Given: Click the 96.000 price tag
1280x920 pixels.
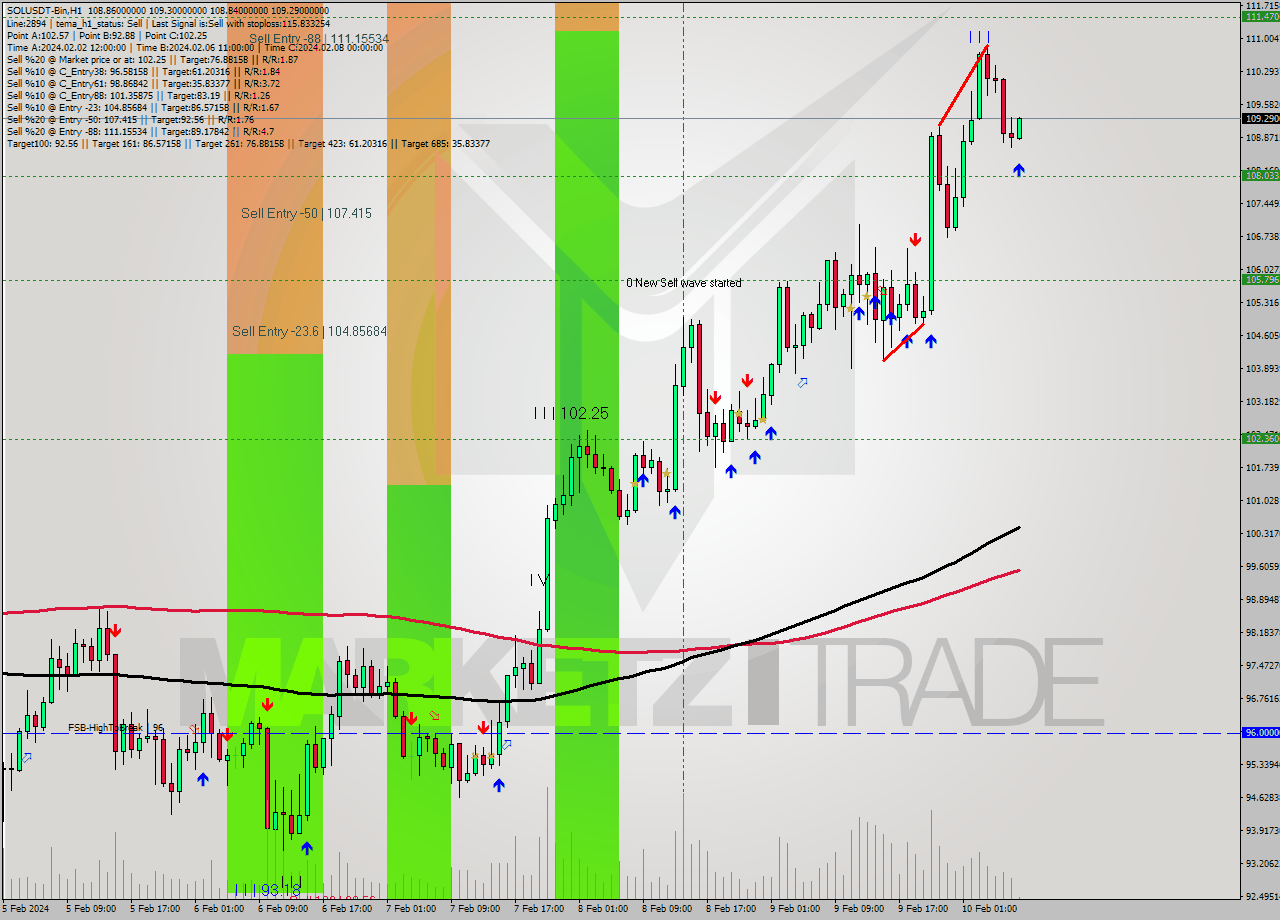Looking at the screenshot, I should (1260, 732).
